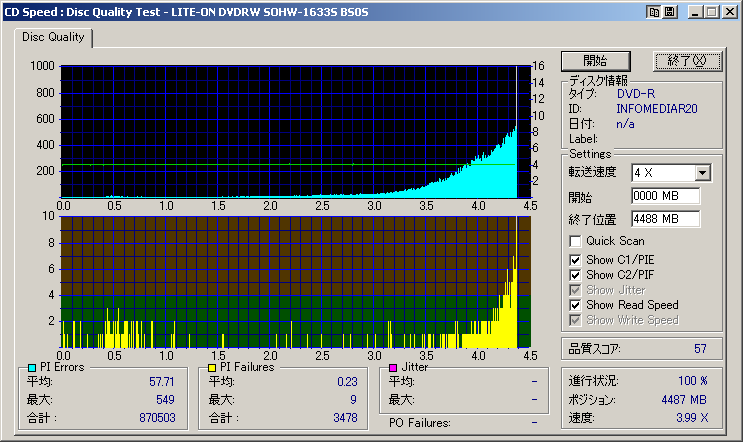743x442 pixels.
Task: Toggle the Show Read Speed checkbox
Action: click(x=575, y=305)
